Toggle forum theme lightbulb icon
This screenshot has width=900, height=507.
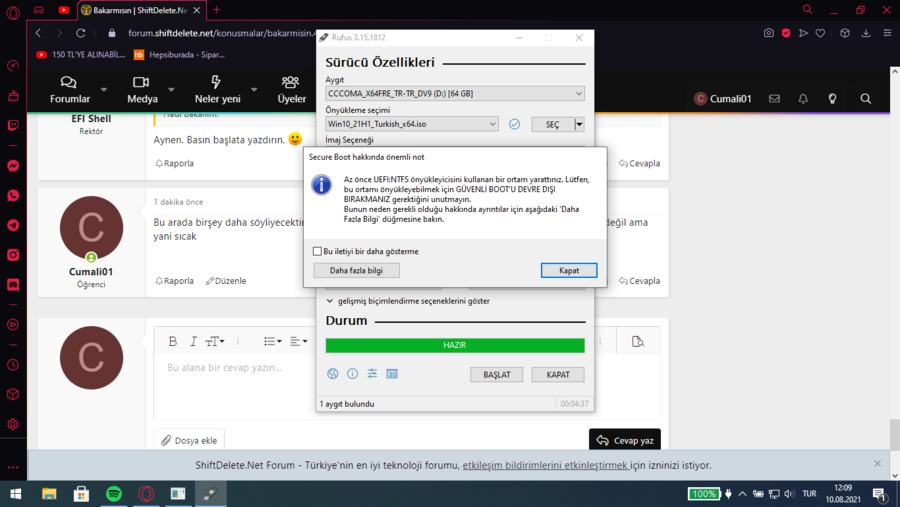point(832,99)
